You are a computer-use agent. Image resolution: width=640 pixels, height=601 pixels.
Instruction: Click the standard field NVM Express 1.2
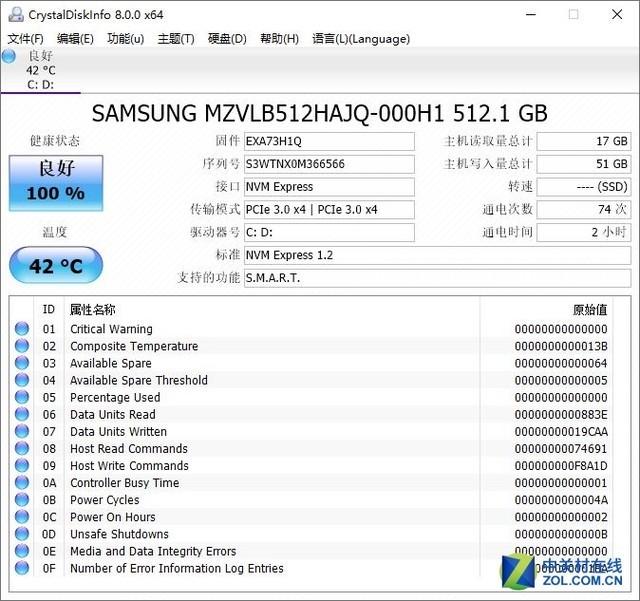click(438, 256)
